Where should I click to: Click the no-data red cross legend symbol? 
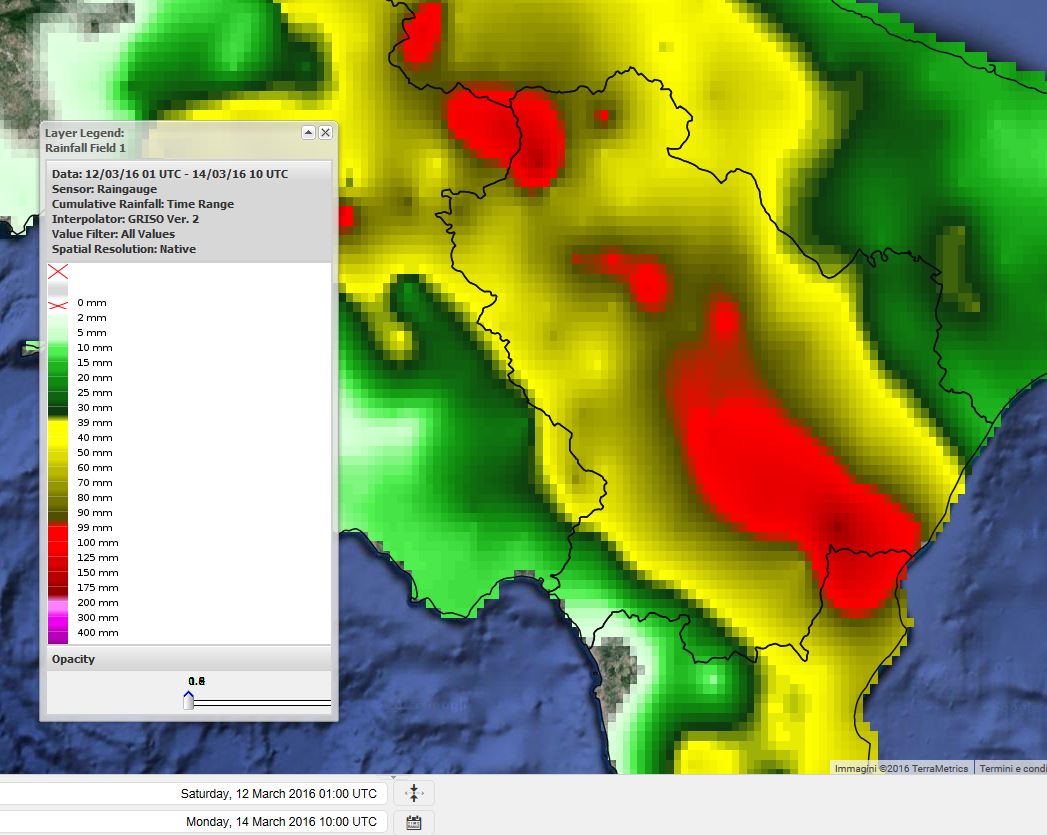click(58, 272)
